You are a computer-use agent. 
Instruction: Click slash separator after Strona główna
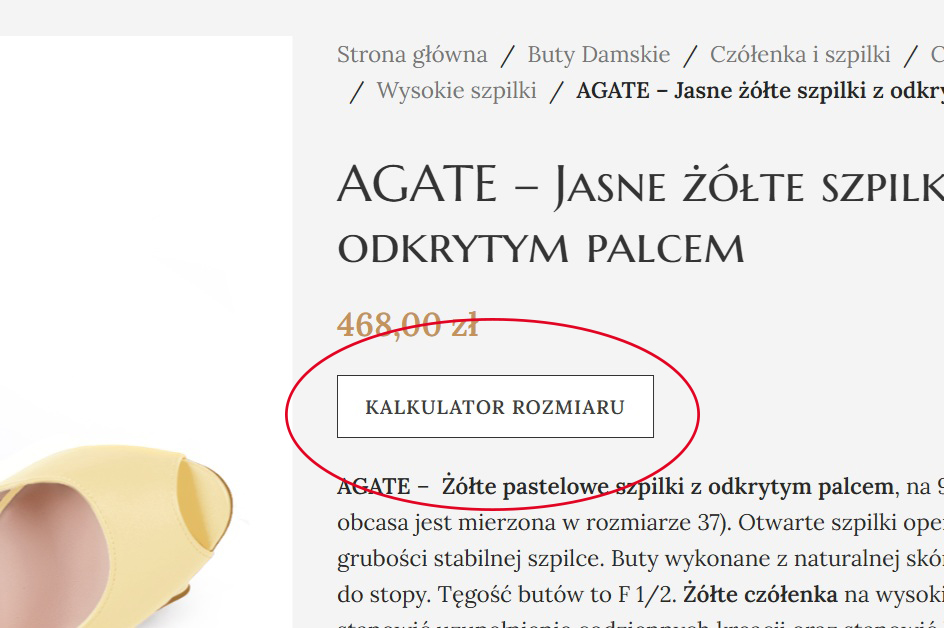508,55
